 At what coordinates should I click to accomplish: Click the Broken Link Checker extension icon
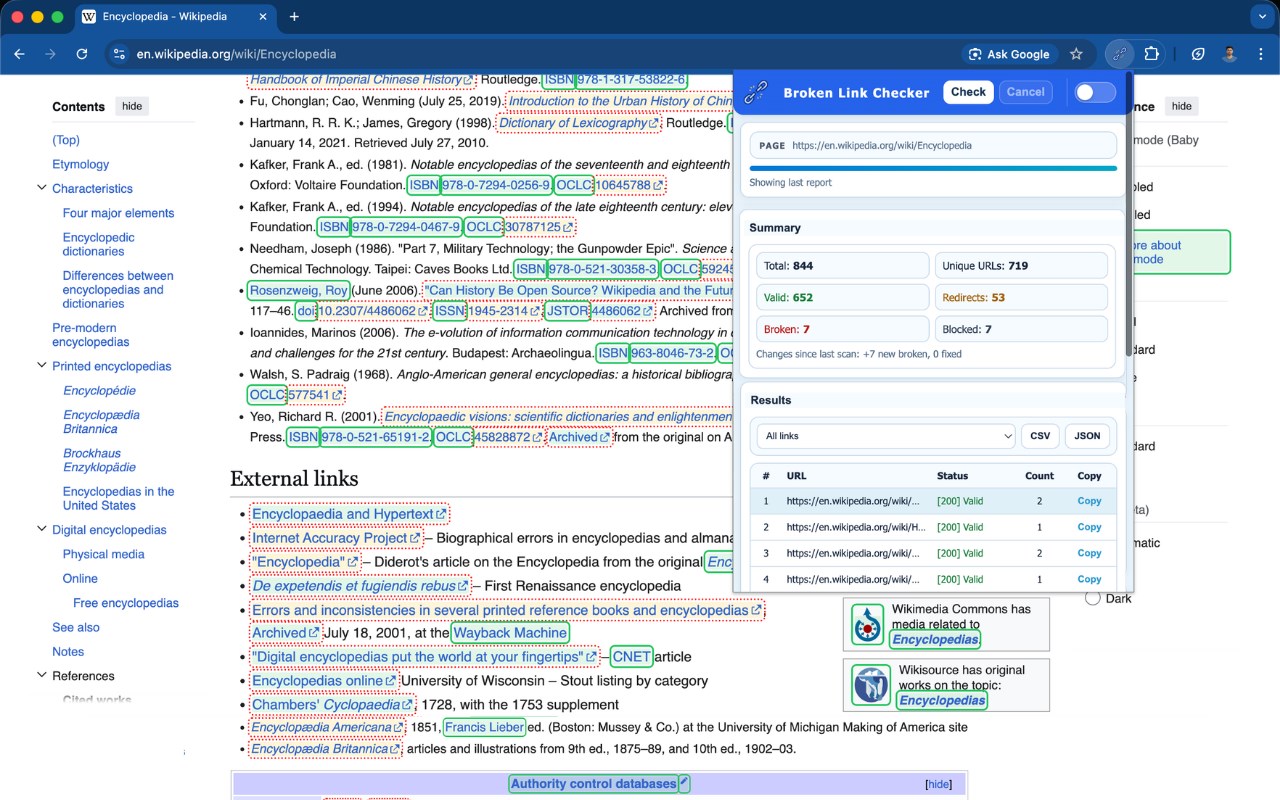[1120, 54]
